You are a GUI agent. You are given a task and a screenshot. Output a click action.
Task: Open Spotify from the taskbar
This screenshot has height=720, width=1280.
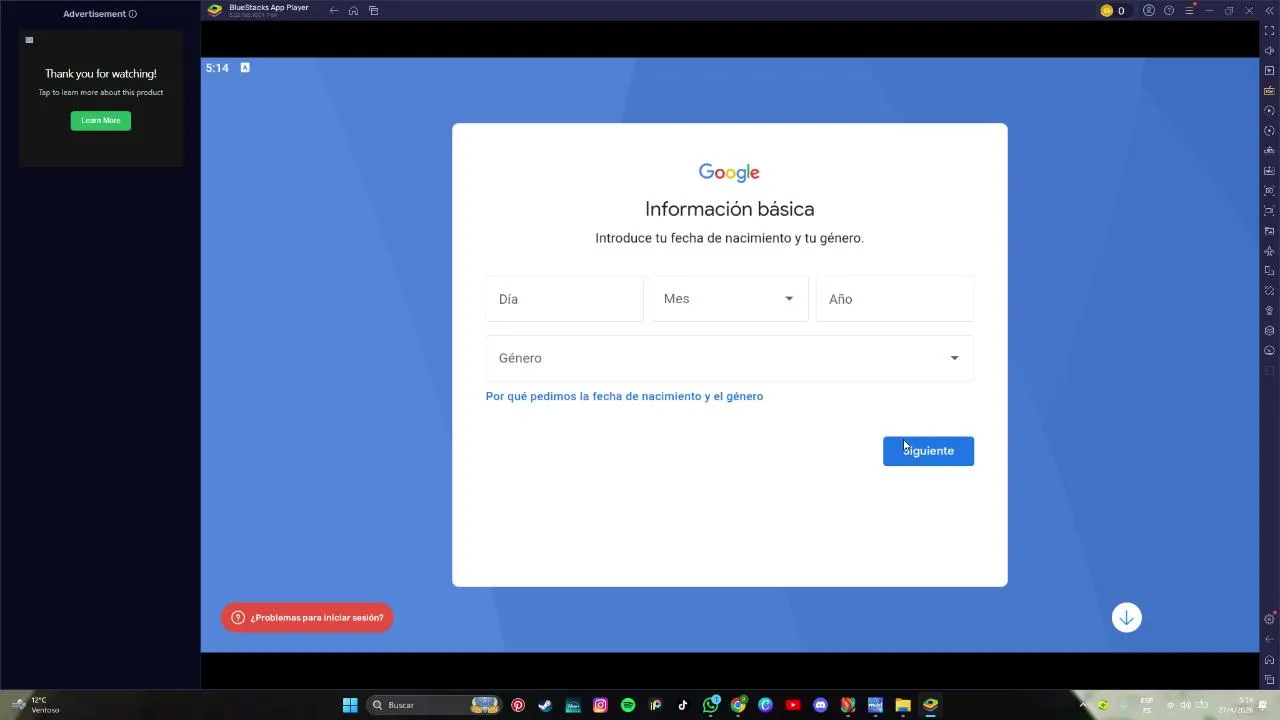click(628, 705)
